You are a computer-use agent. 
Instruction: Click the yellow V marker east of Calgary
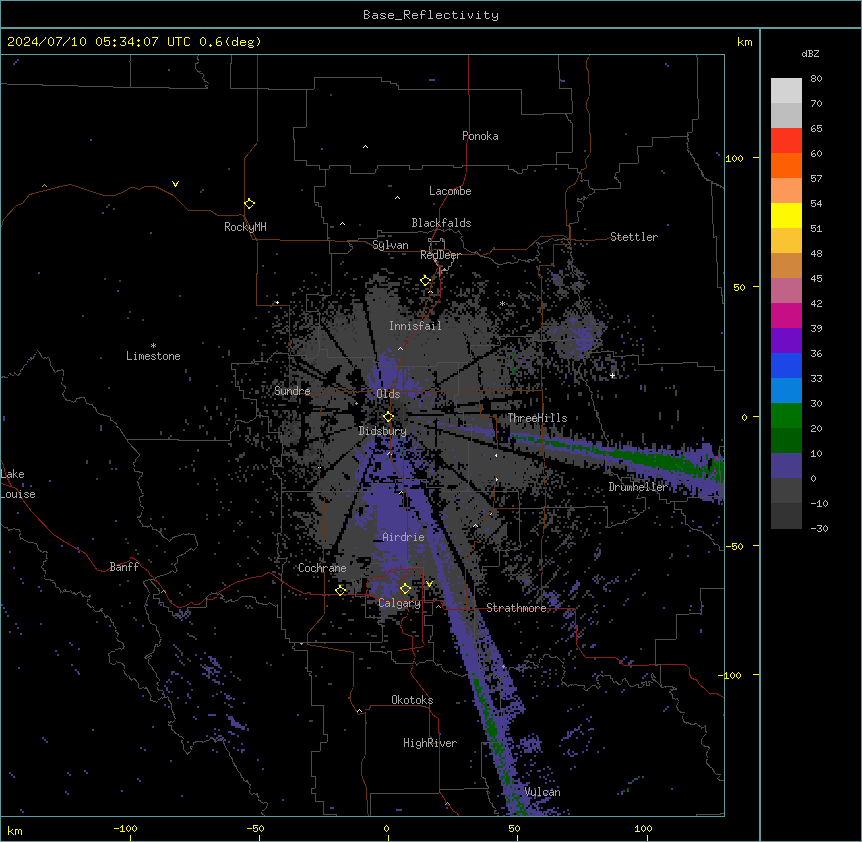tap(429, 584)
